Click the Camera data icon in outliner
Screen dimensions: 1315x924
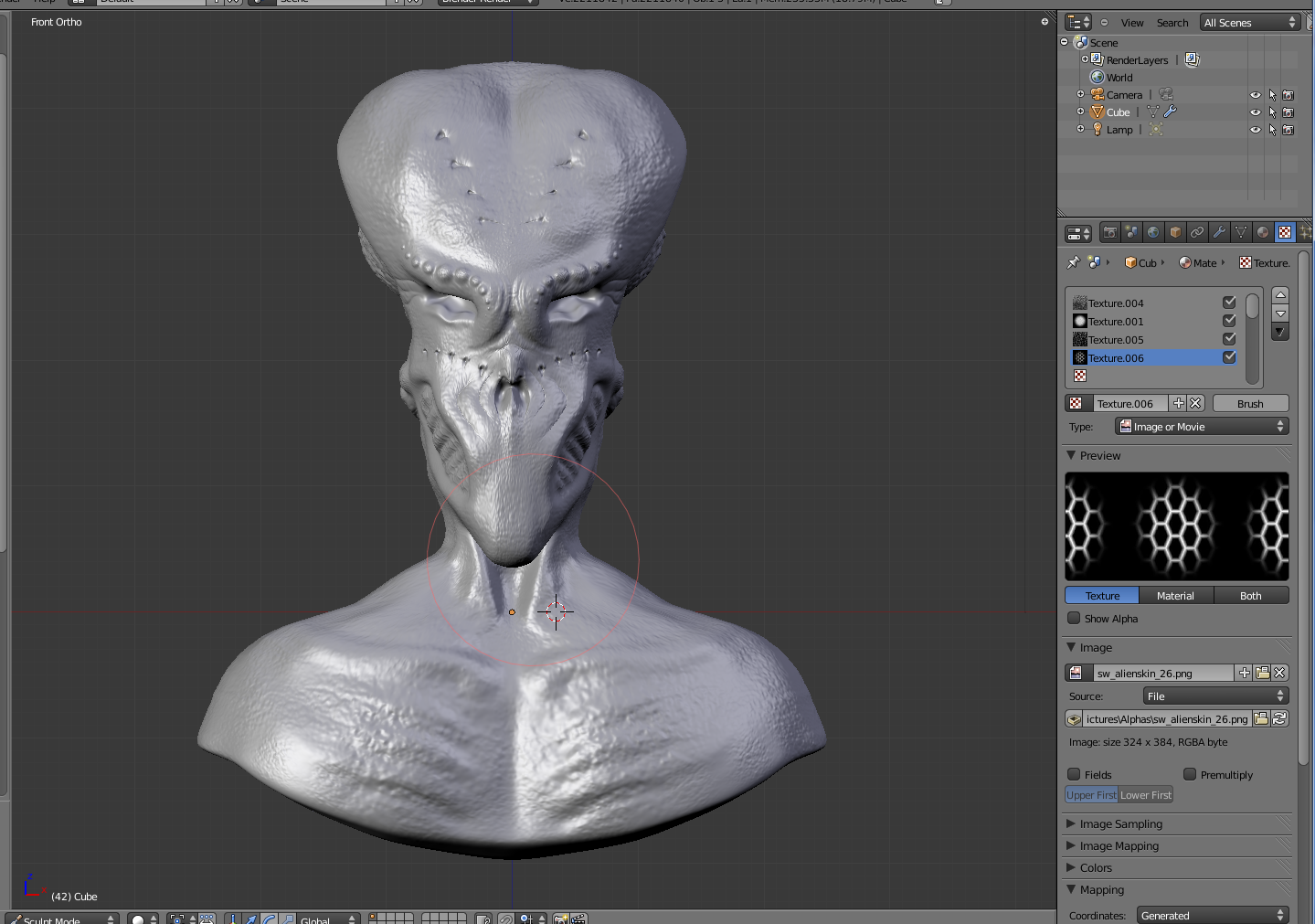pyautogui.click(x=1166, y=94)
